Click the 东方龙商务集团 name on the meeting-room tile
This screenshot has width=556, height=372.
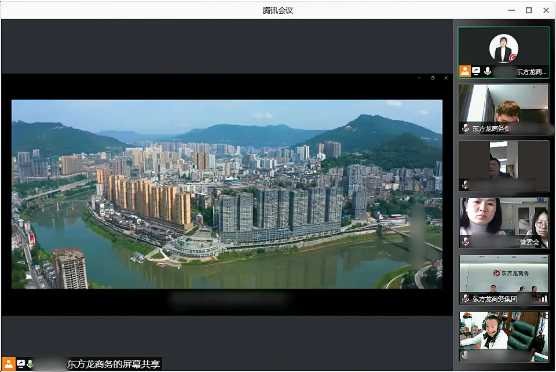[x=495, y=299]
